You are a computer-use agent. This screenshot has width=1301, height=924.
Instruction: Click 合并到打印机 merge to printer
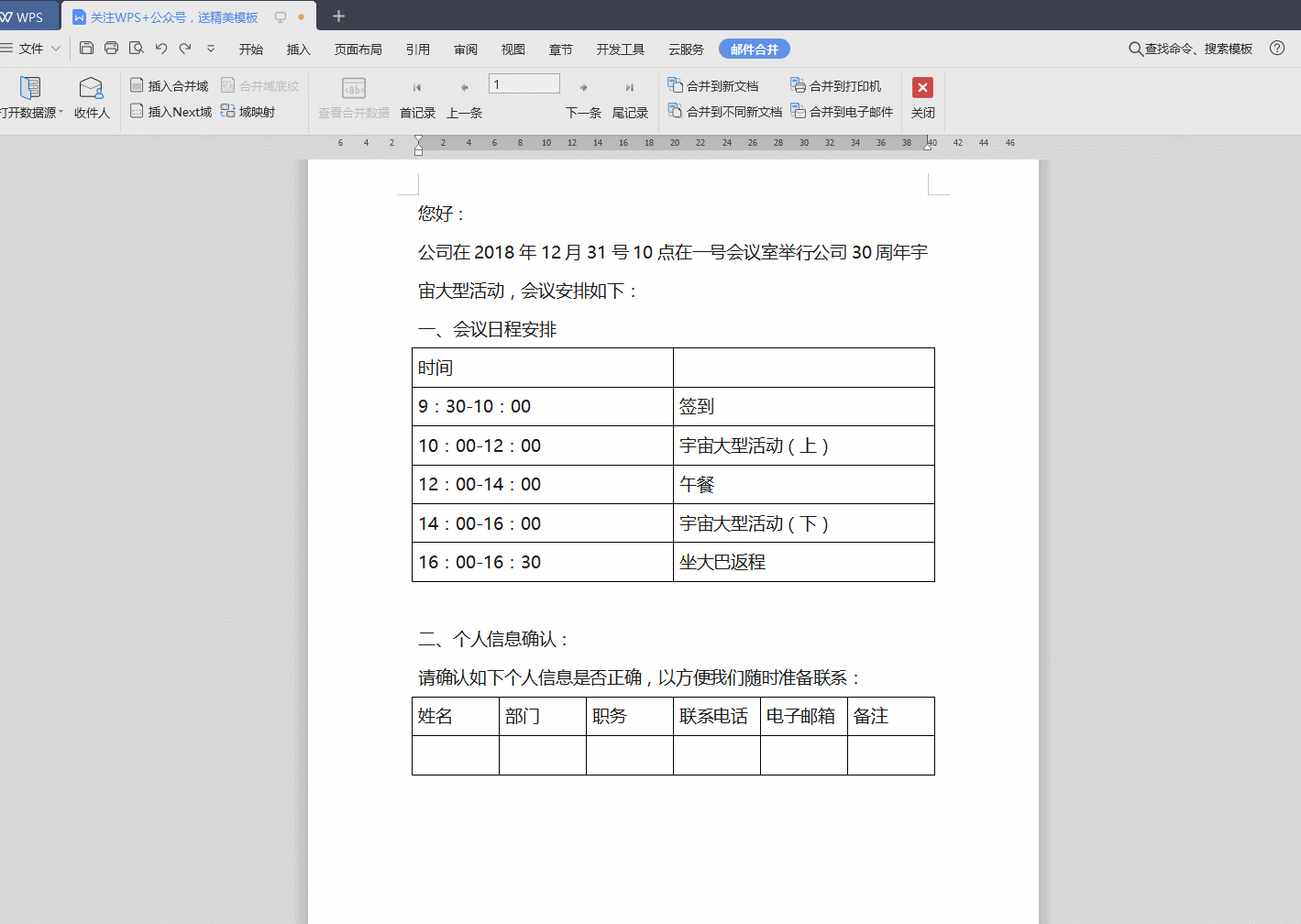coord(836,85)
